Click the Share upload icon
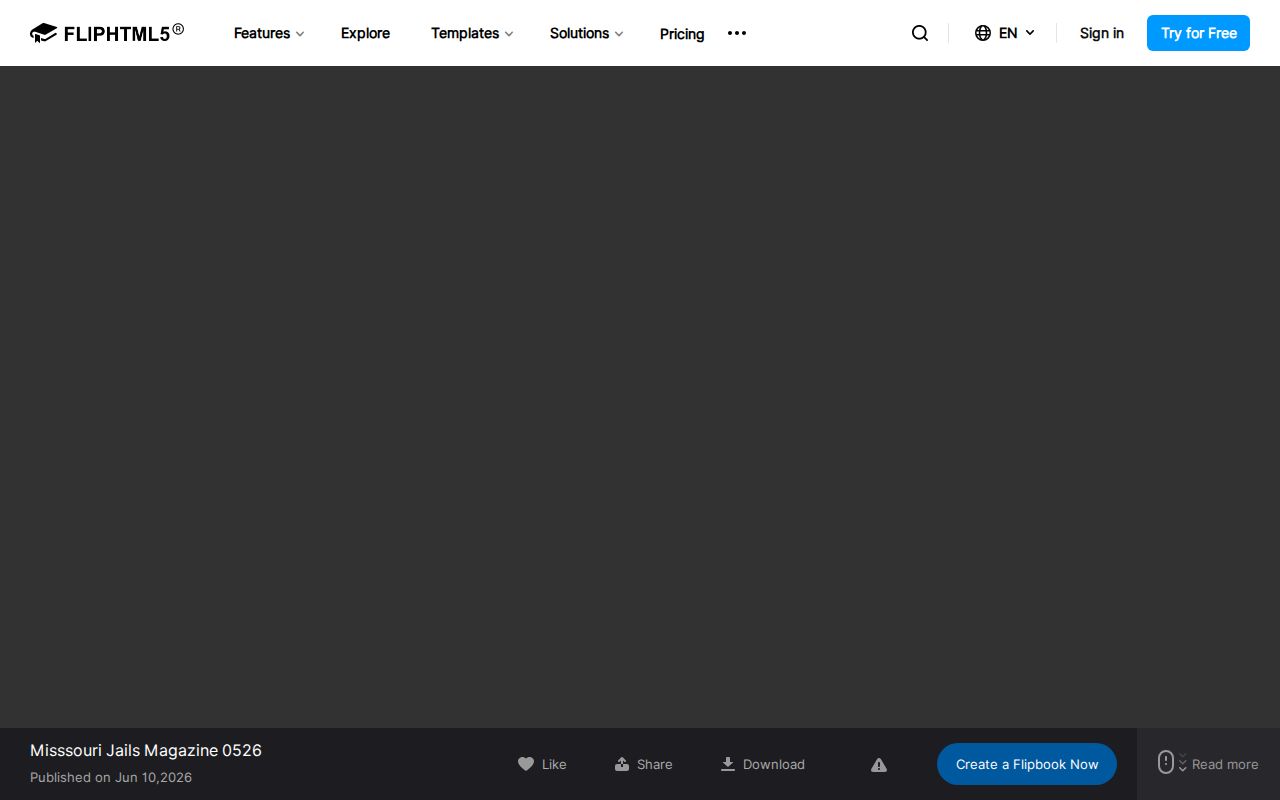 pyautogui.click(x=622, y=764)
